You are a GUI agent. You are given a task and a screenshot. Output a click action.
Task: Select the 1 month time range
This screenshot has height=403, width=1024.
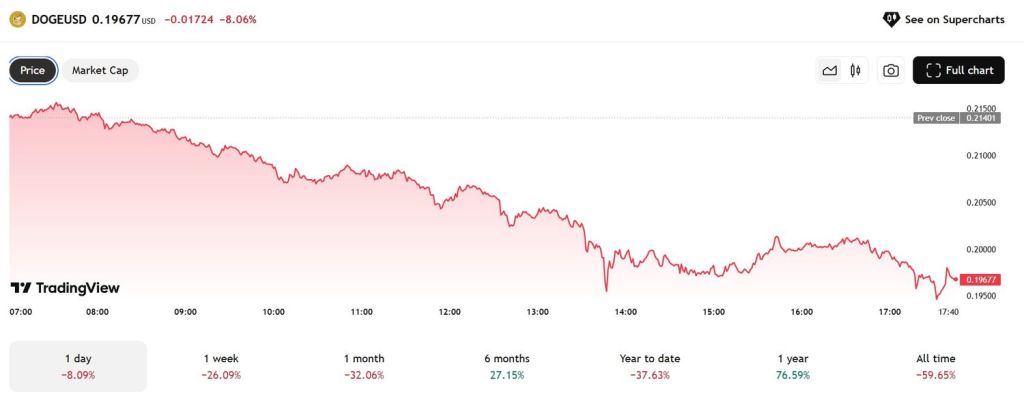point(362,366)
